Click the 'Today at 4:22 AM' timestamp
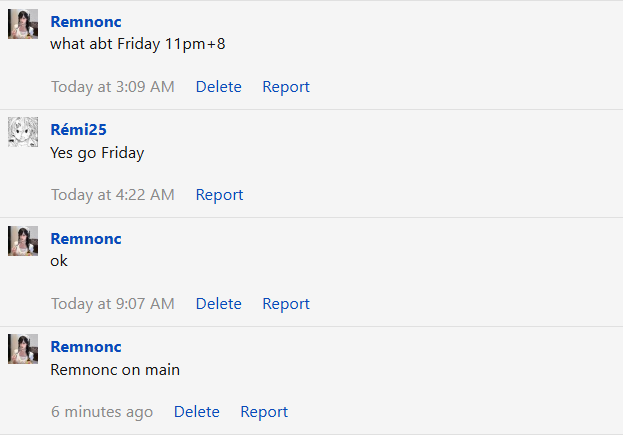 point(113,195)
